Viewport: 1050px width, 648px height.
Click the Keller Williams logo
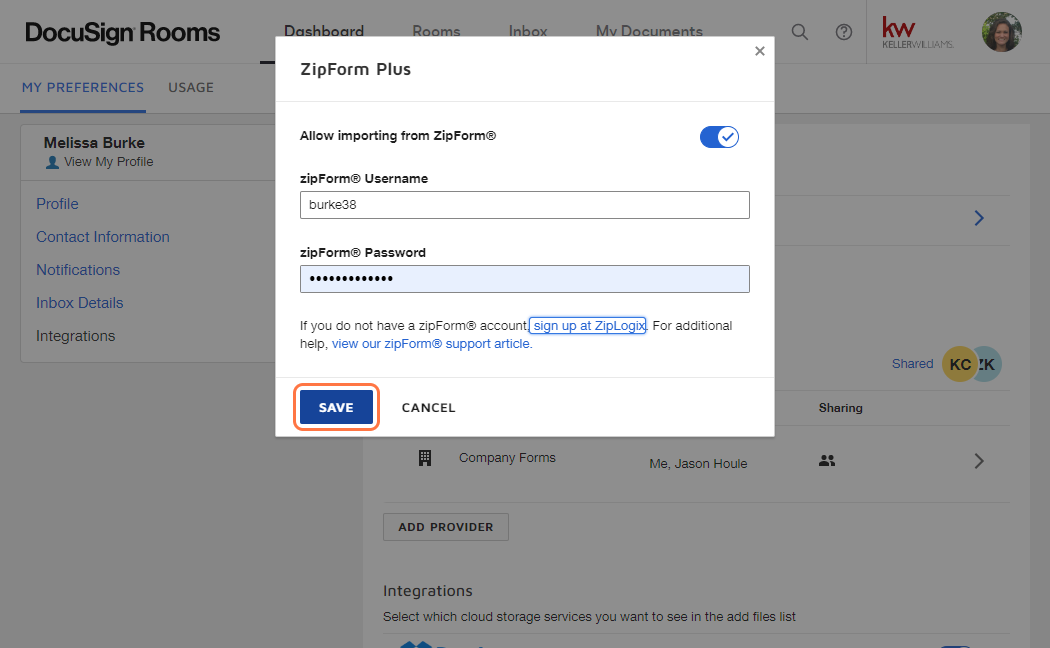pos(917,32)
